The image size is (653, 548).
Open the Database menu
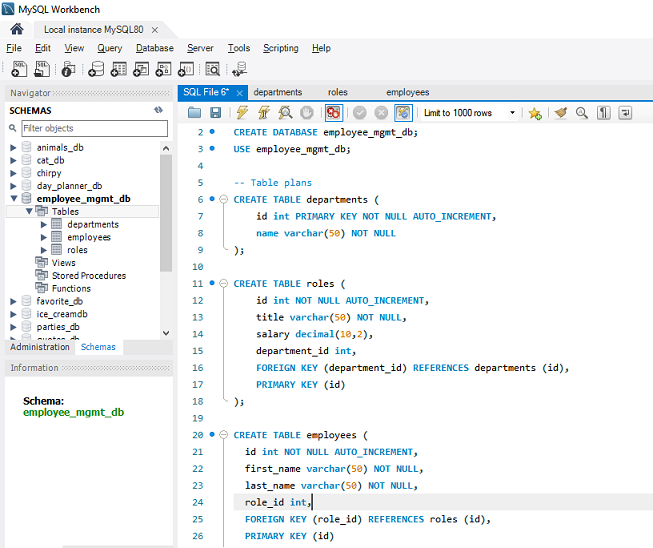[x=155, y=48]
